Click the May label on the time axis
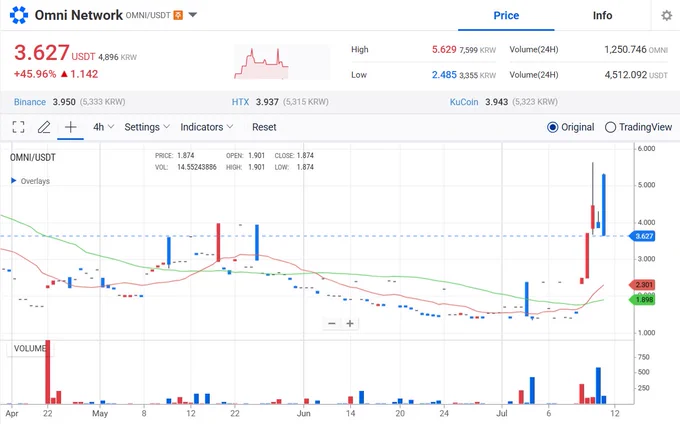This screenshot has width=680, height=424. 100,413
